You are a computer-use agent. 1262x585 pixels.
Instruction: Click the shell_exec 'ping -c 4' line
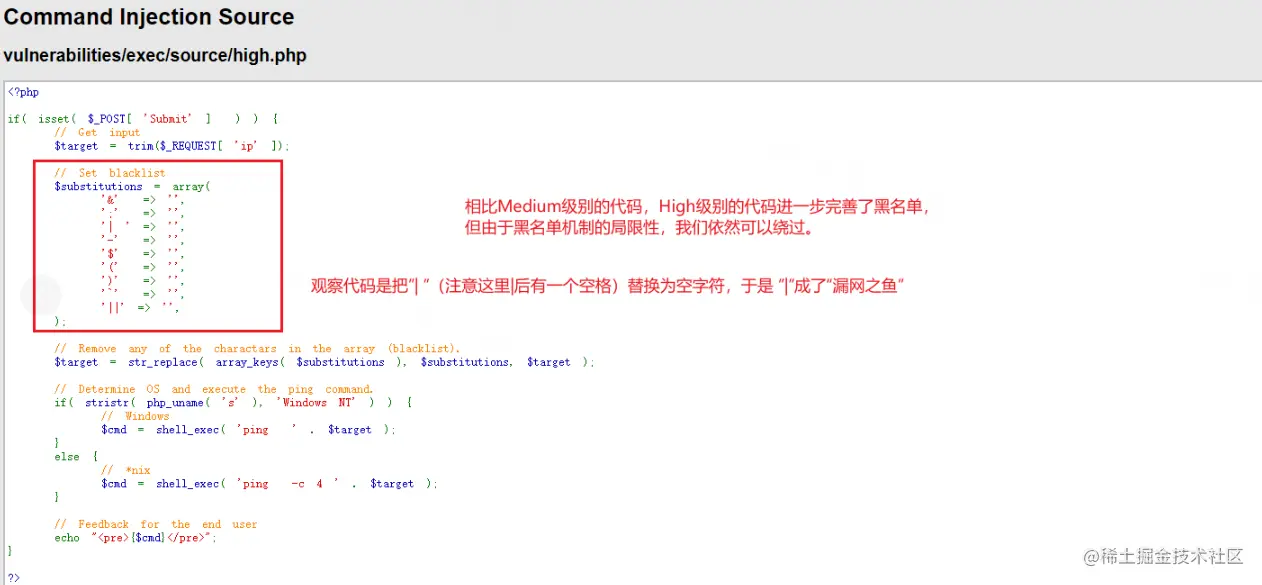[x=270, y=484]
